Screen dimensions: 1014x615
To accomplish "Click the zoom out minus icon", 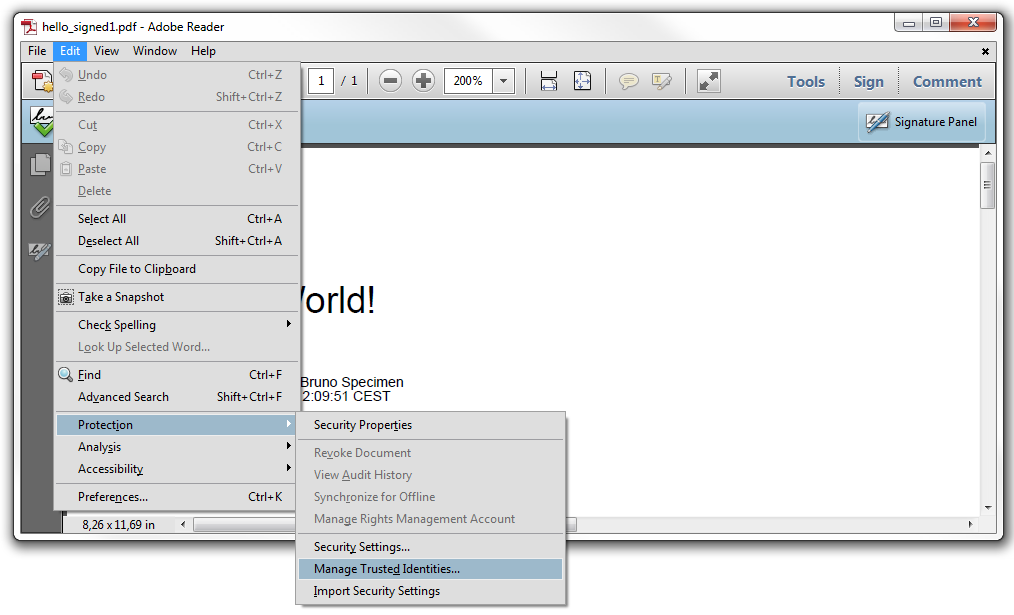I will tap(390, 81).
